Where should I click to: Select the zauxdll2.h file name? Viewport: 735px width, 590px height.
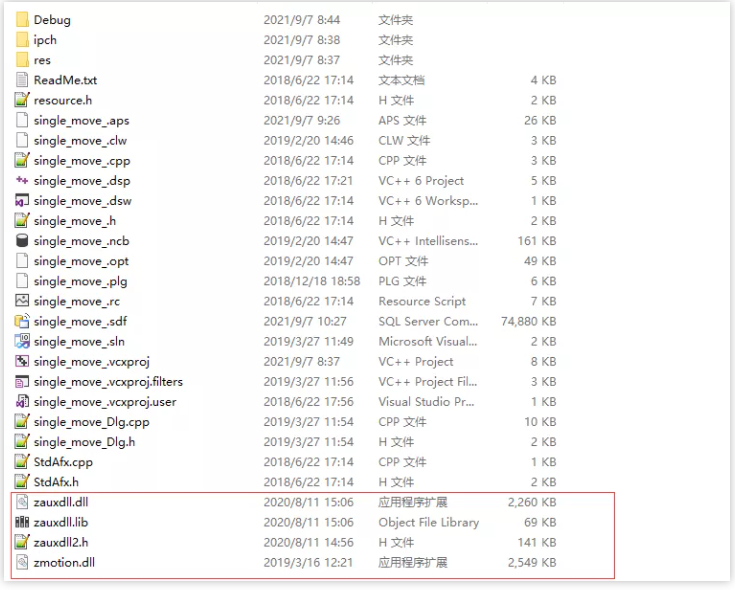coord(61,543)
